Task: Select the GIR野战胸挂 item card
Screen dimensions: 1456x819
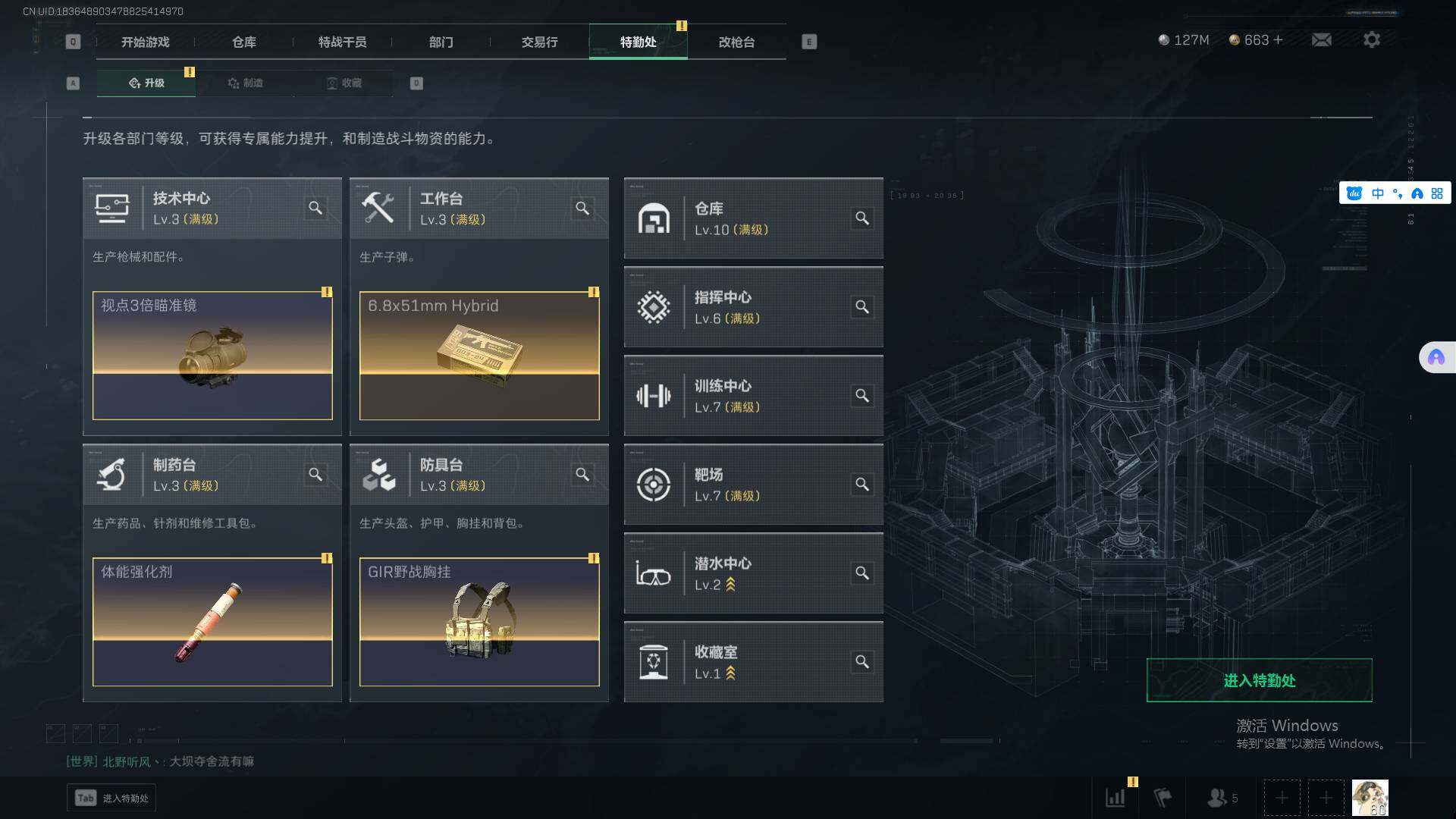Action: coord(479,622)
